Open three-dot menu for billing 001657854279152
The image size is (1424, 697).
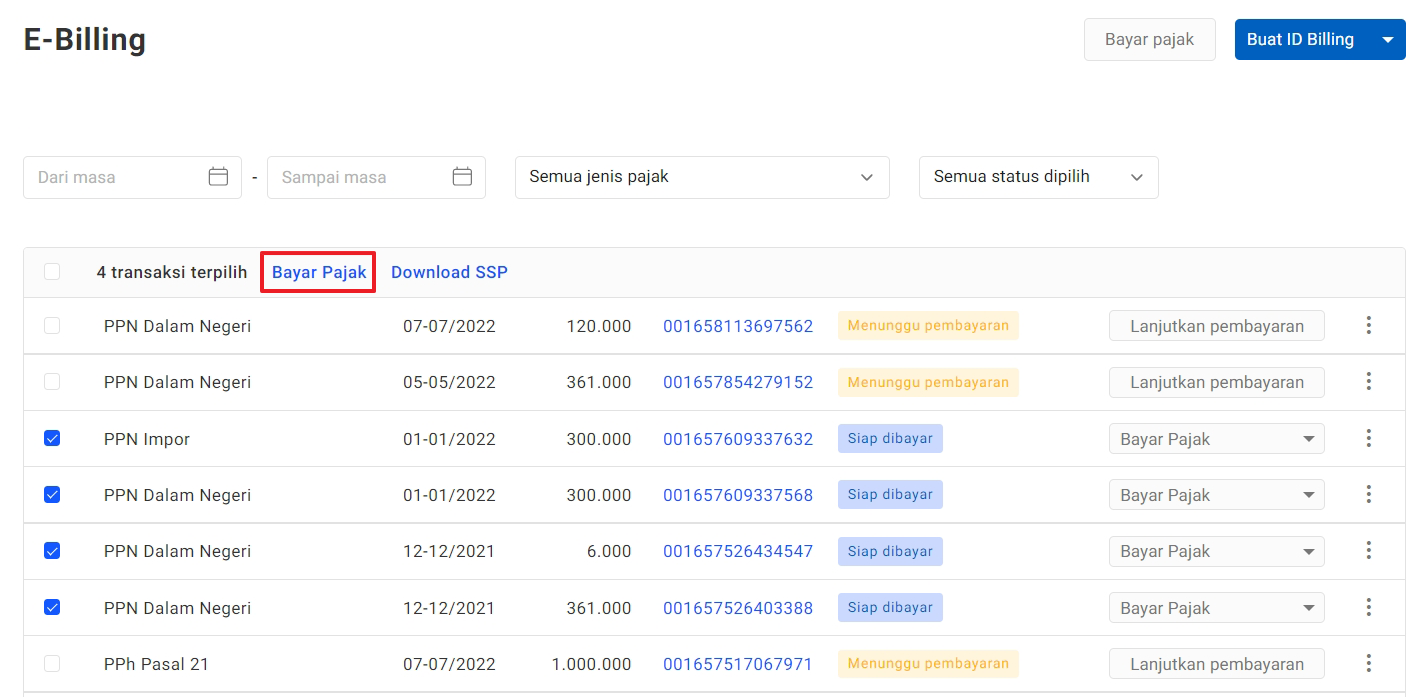1368,382
